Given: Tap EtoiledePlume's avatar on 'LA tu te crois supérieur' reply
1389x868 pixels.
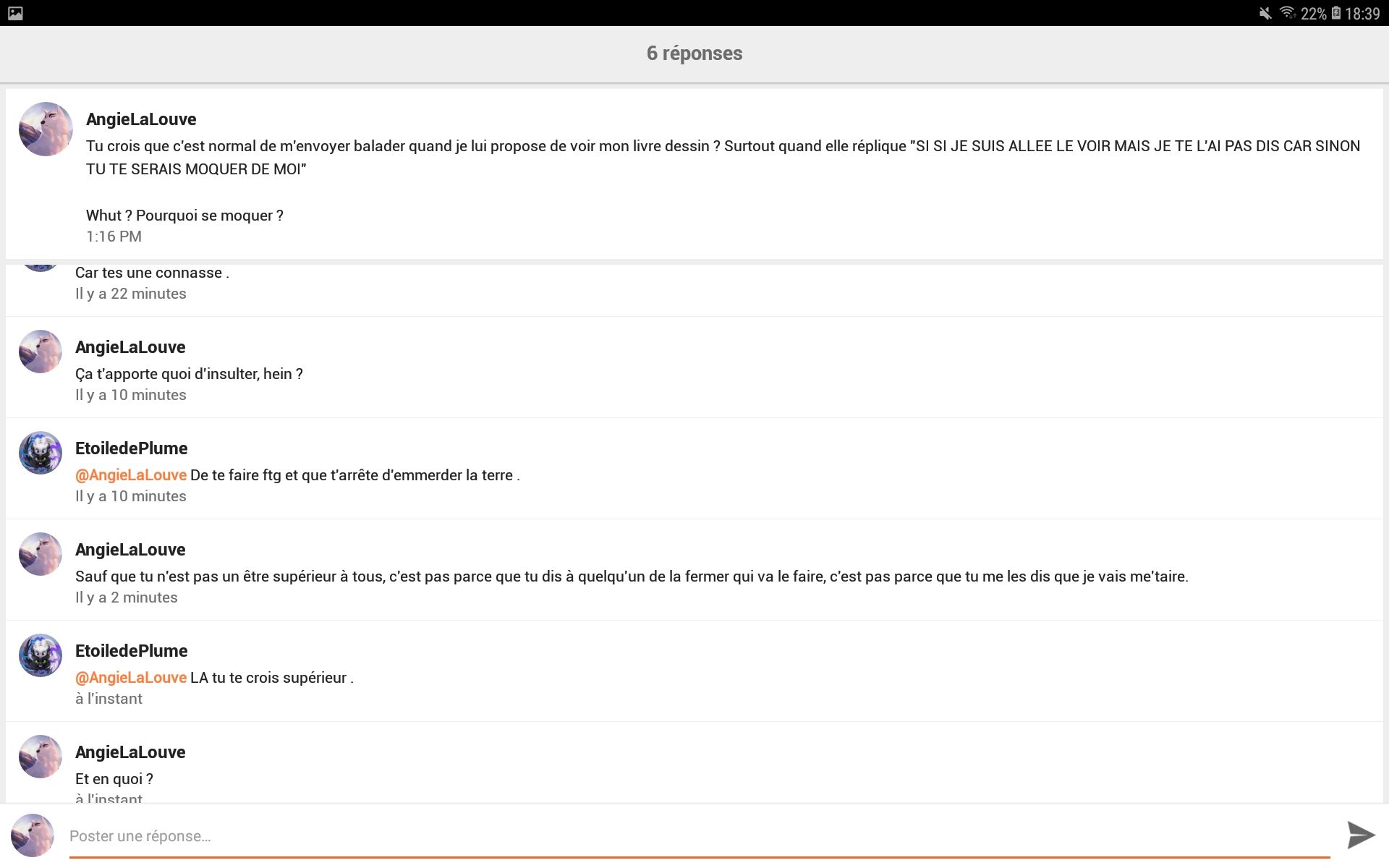Looking at the screenshot, I should (41, 655).
